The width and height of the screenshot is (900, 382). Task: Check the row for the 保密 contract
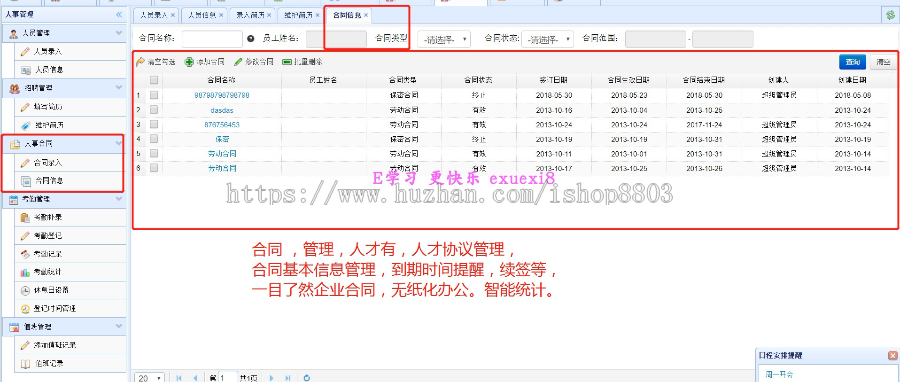pos(154,139)
